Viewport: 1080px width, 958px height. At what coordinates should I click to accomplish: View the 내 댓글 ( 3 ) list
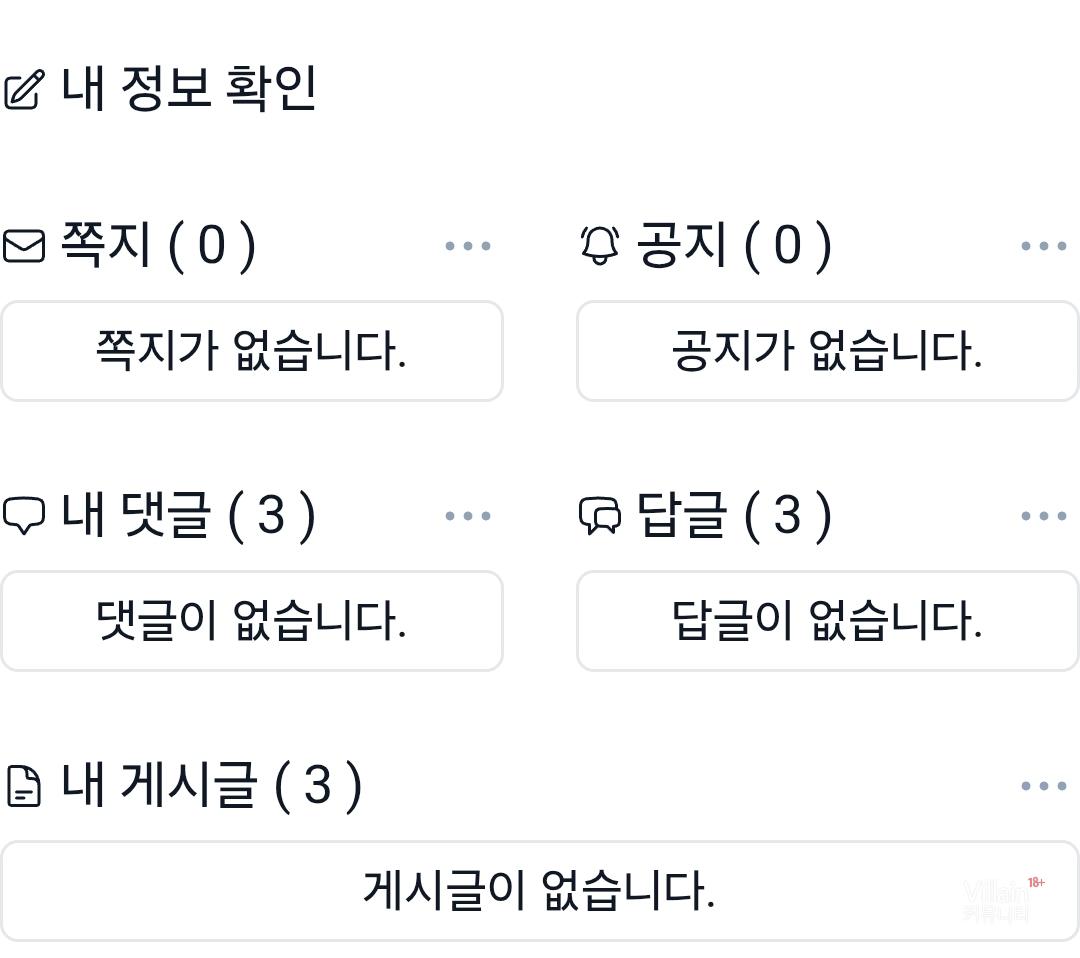188,515
